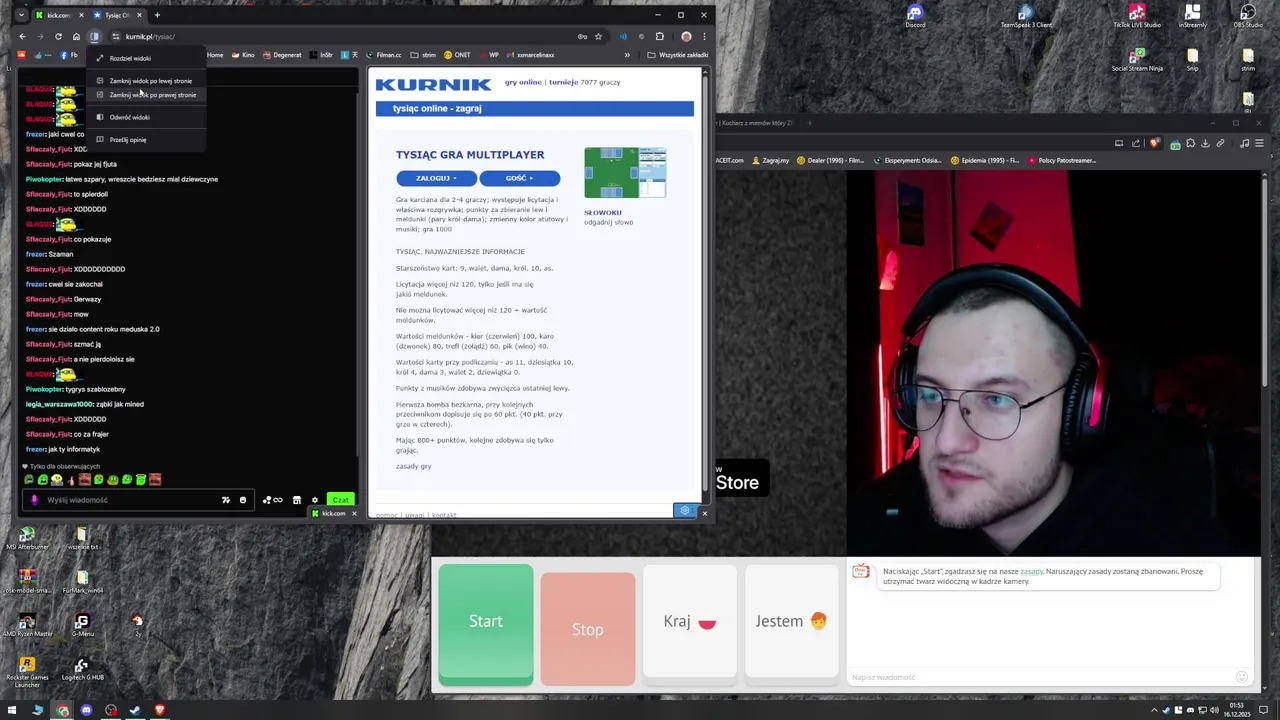This screenshot has height=720, width=1280.
Task: Open the Social Stream Ninja desktop shortcut
Action: click(1137, 60)
